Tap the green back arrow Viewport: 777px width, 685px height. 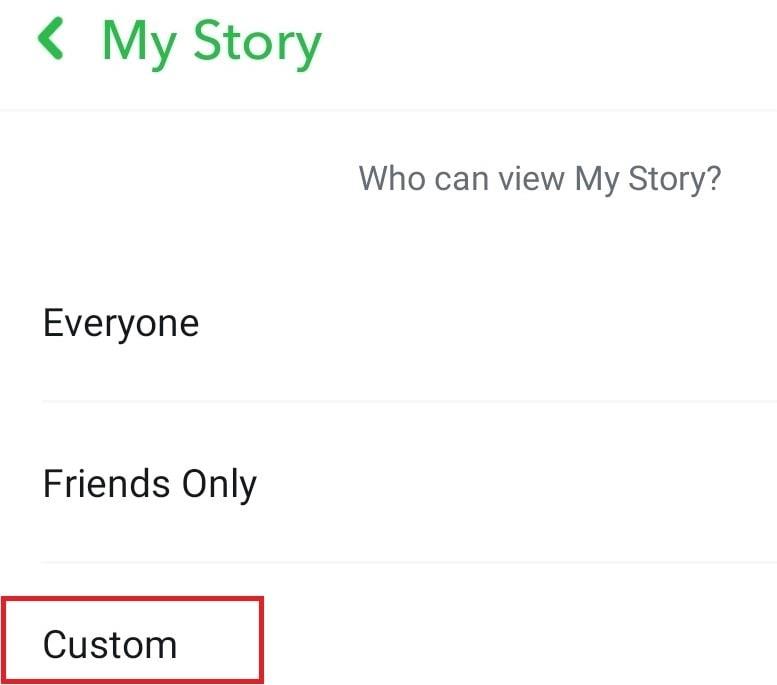(x=51, y=40)
